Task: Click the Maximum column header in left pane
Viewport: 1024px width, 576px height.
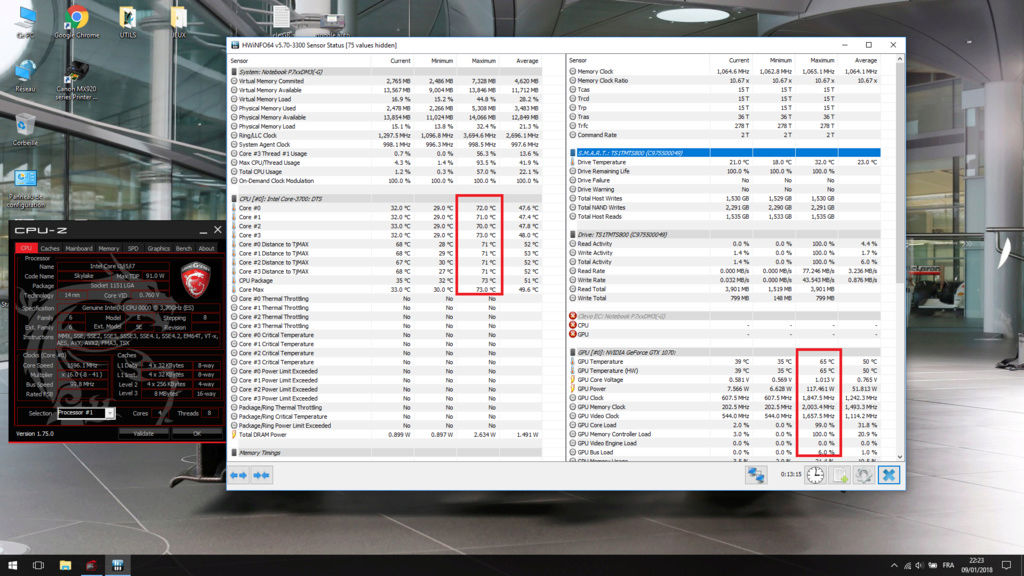Action: point(483,61)
